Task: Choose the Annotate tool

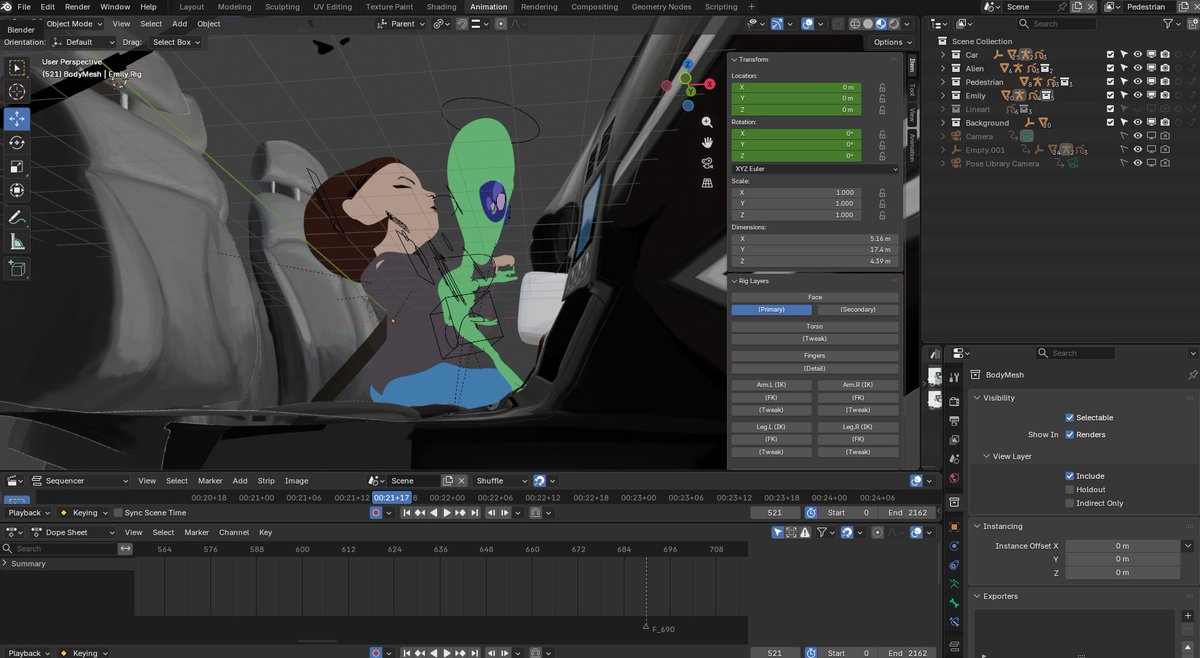Action: point(17,217)
